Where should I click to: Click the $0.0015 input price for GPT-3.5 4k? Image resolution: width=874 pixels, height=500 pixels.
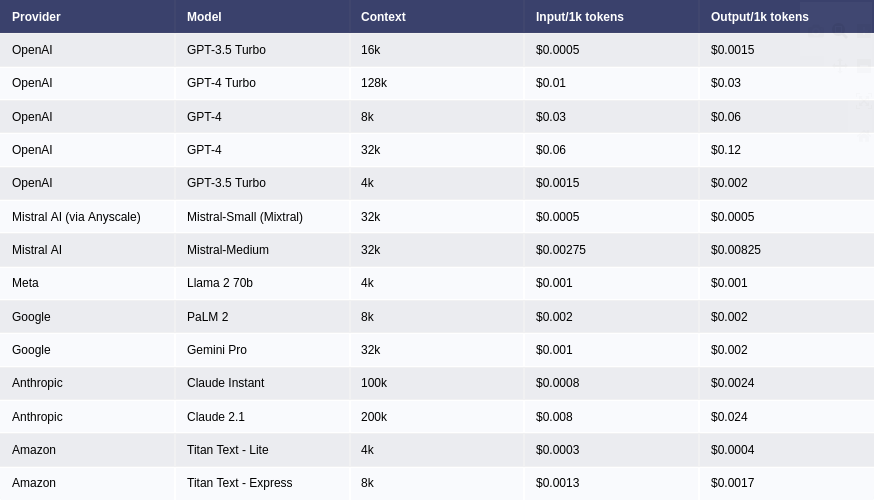pyautogui.click(x=557, y=183)
